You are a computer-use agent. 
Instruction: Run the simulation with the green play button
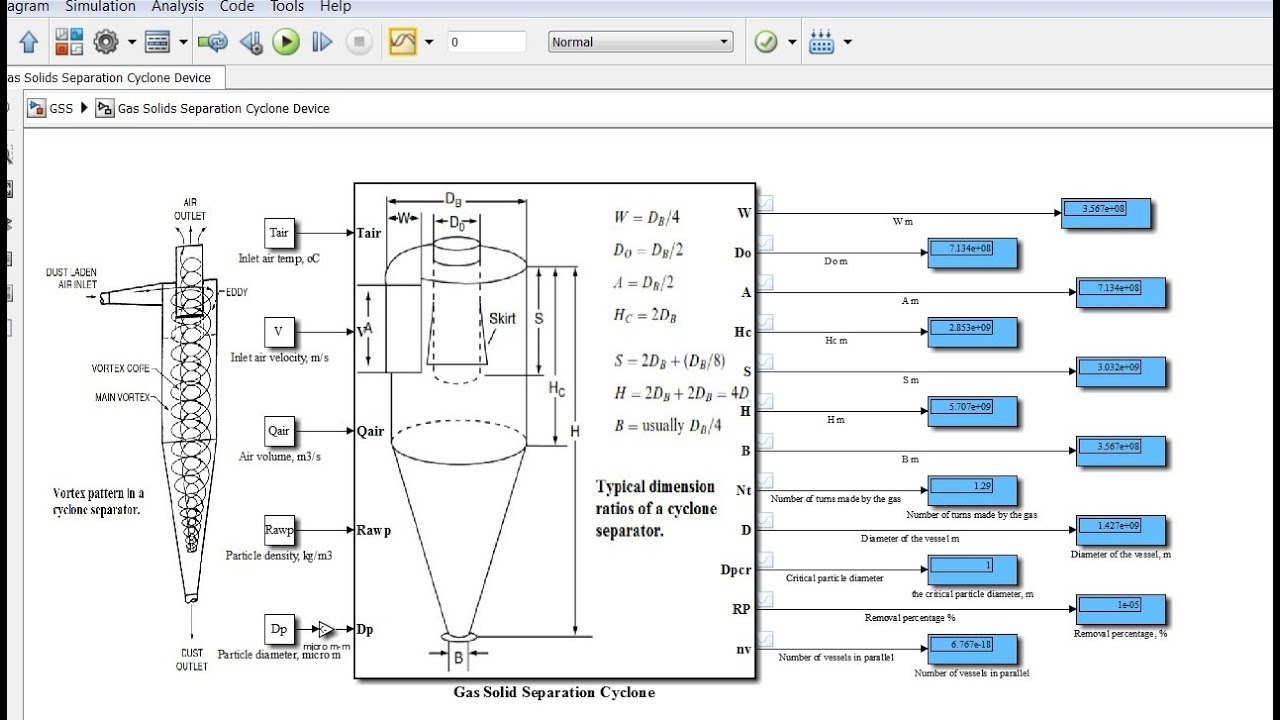click(x=286, y=42)
